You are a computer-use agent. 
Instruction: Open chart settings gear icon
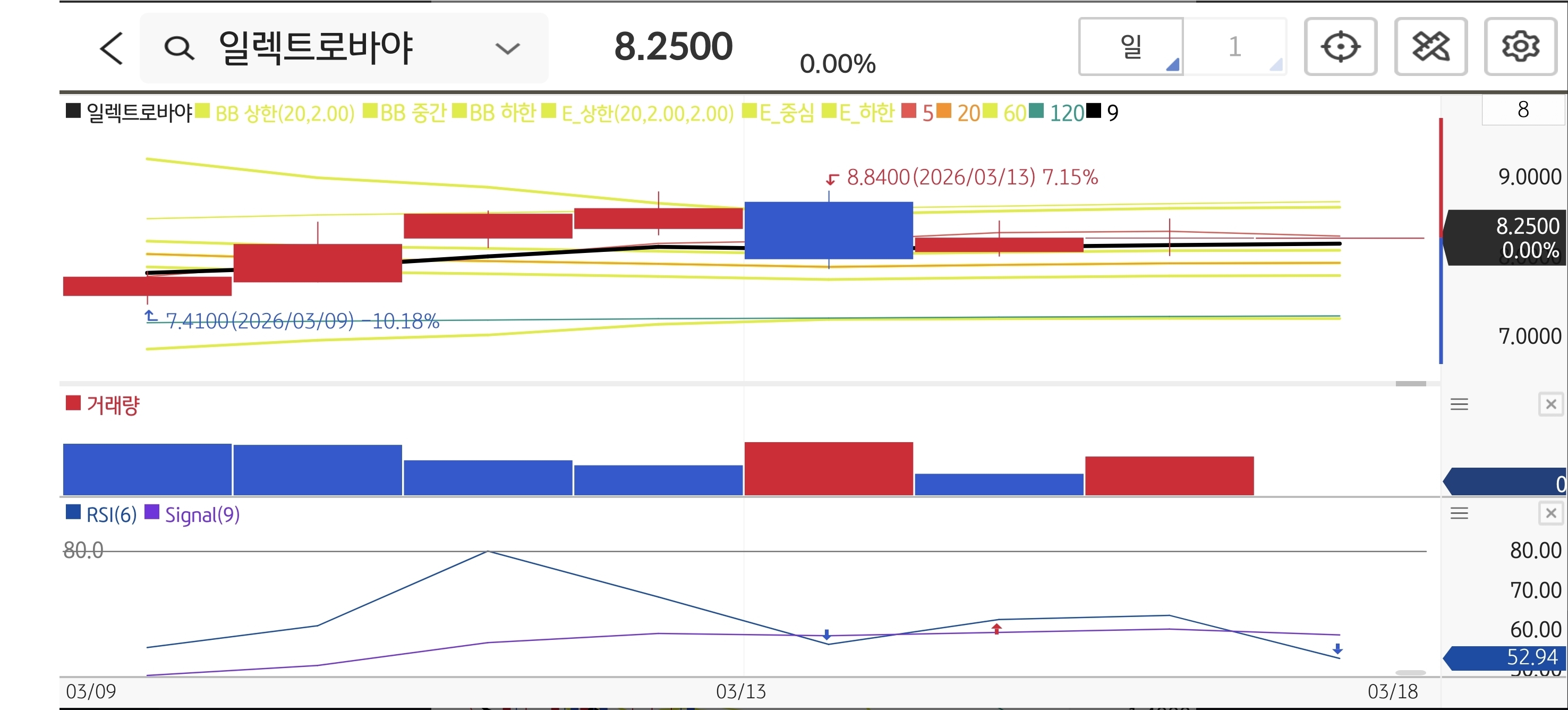(x=1520, y=47)
